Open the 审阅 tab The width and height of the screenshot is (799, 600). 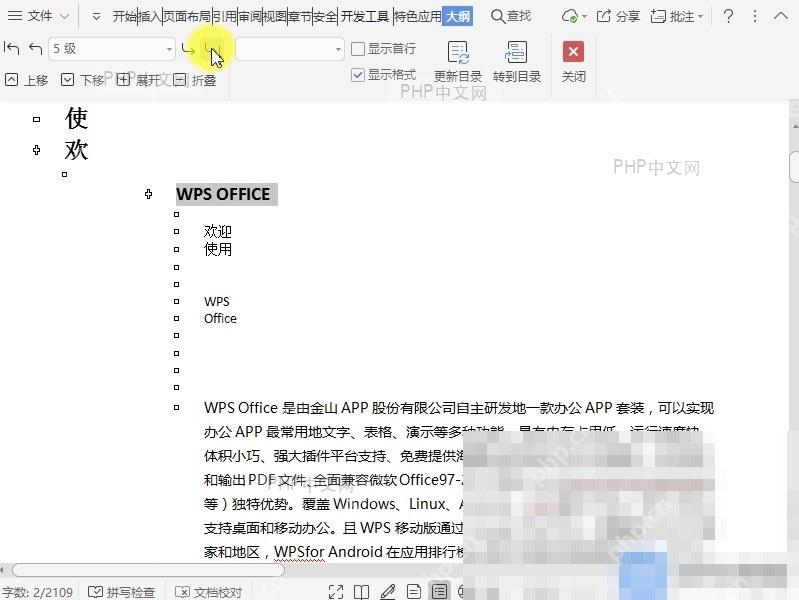pyautogui.click(x=250, y=16)
